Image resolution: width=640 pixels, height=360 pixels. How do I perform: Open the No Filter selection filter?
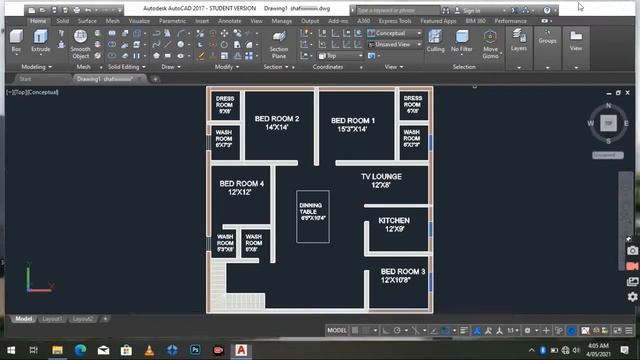coord(462,41)
